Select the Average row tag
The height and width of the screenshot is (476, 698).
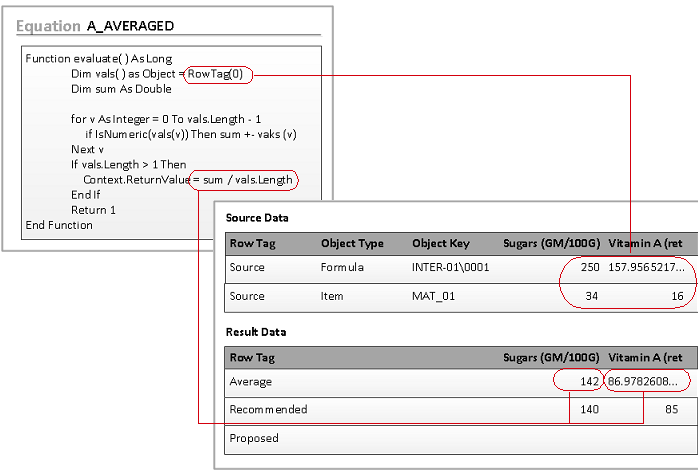[251, 381]
